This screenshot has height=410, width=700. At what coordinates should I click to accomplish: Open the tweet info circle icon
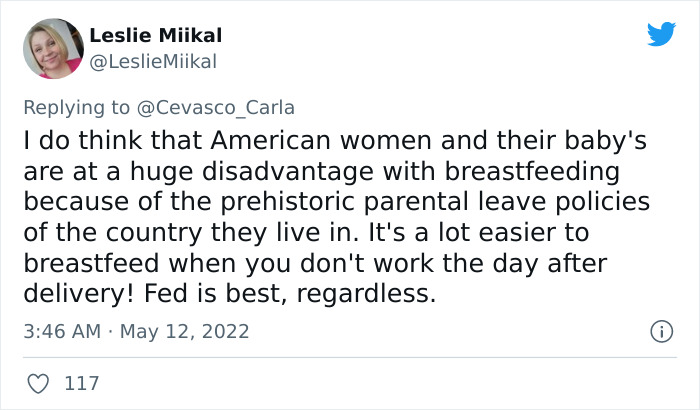pyautogui.click(x=659, y=330)
